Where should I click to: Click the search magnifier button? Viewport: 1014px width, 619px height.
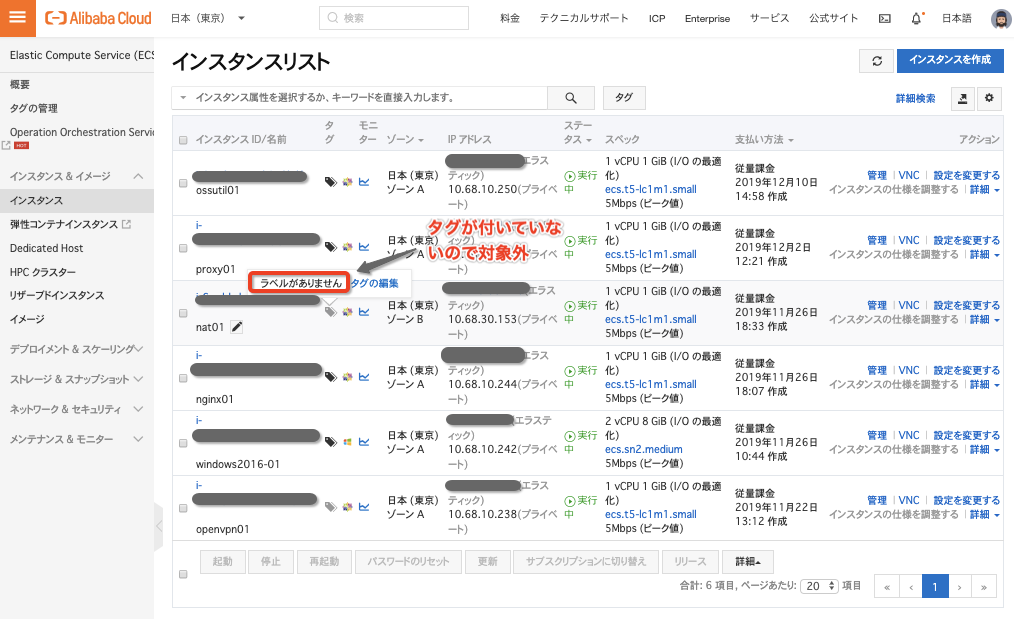click(x=571, y=98)
